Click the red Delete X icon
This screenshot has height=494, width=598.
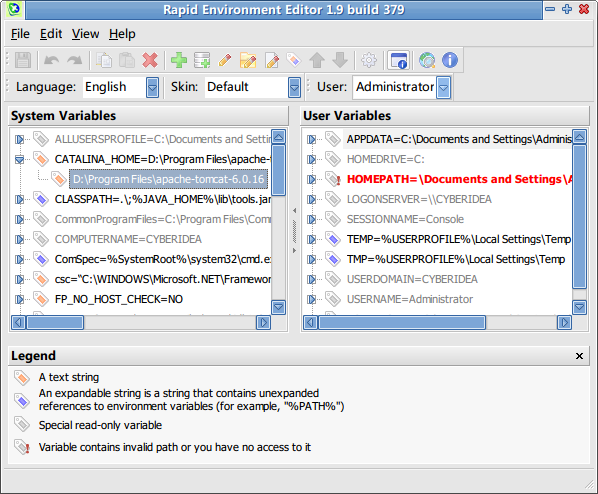click(150, 60)
